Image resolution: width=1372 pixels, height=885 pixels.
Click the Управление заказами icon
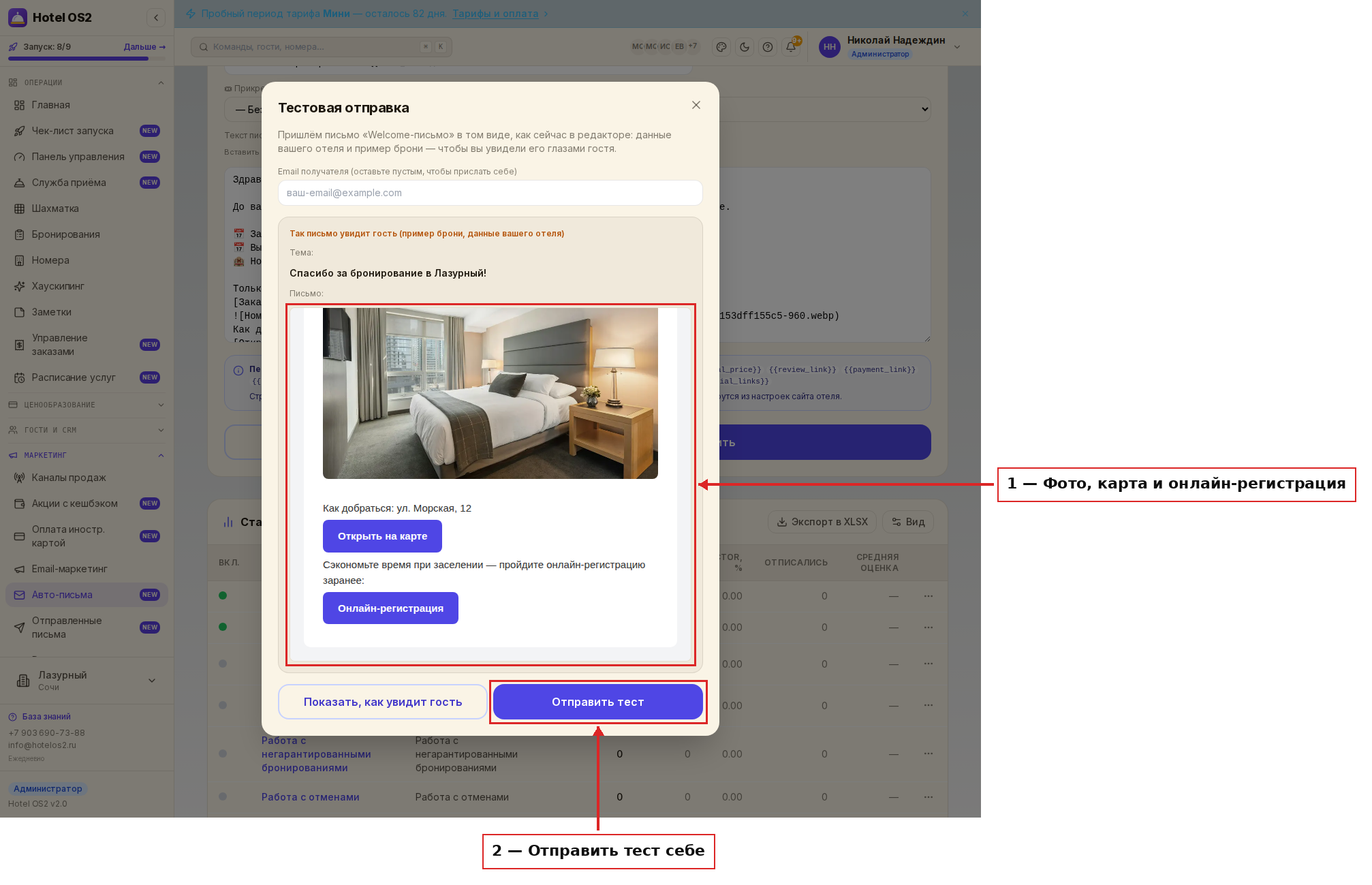coord(19,345)
